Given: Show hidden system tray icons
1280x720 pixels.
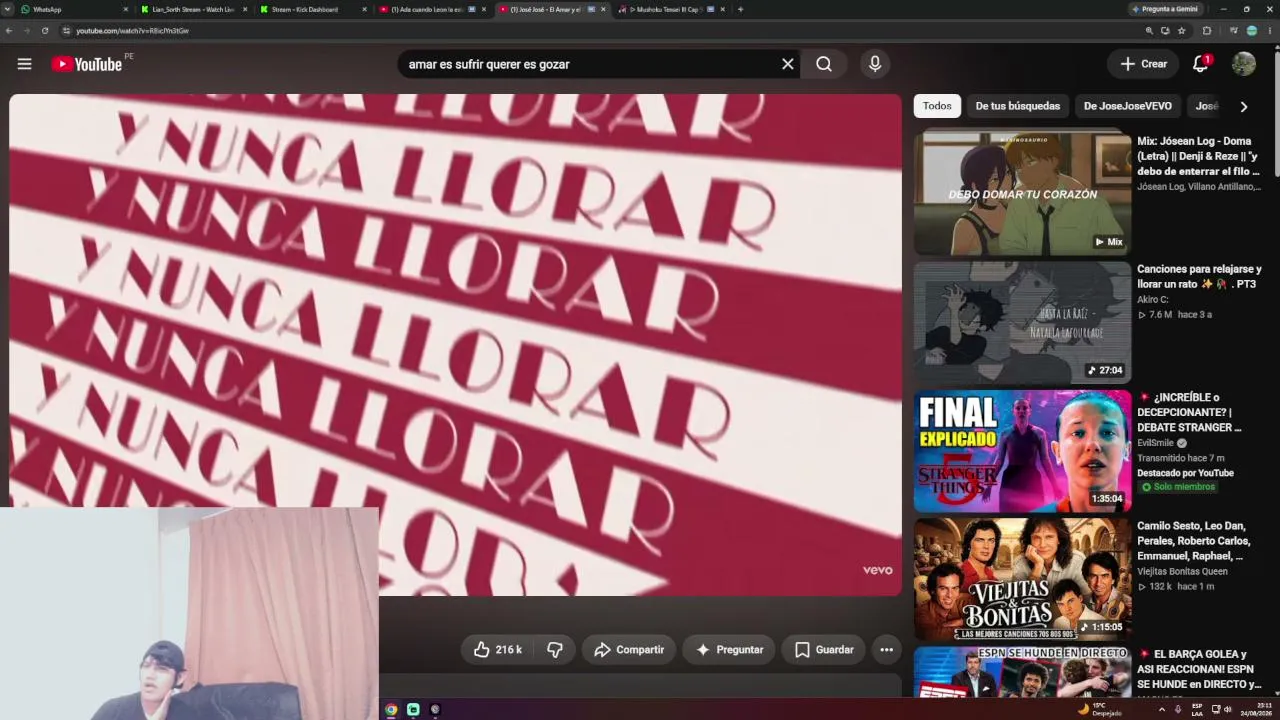Looking at the screenshot, I should [x=1161, y=710].
